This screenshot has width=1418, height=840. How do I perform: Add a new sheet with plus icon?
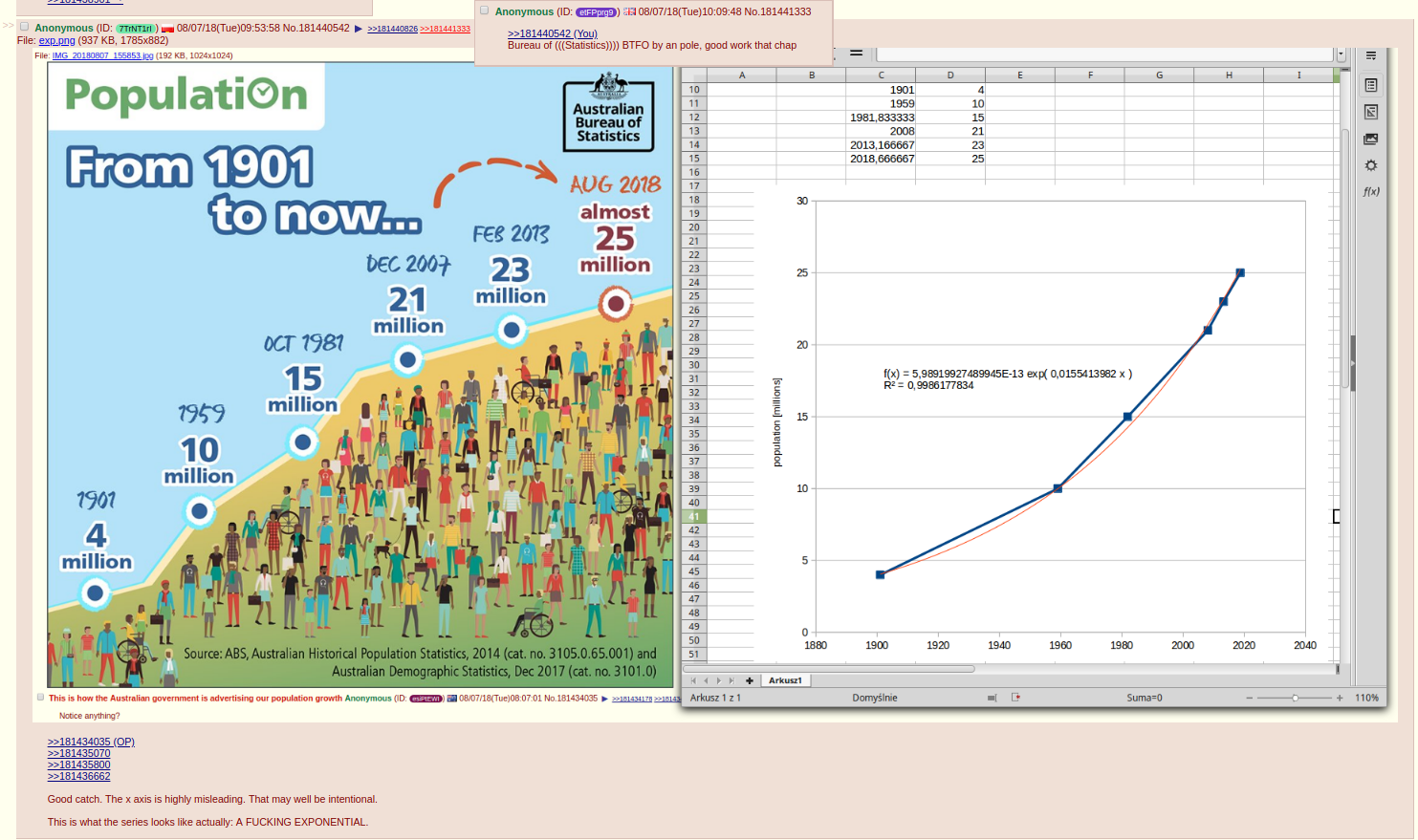click(750, 680)
